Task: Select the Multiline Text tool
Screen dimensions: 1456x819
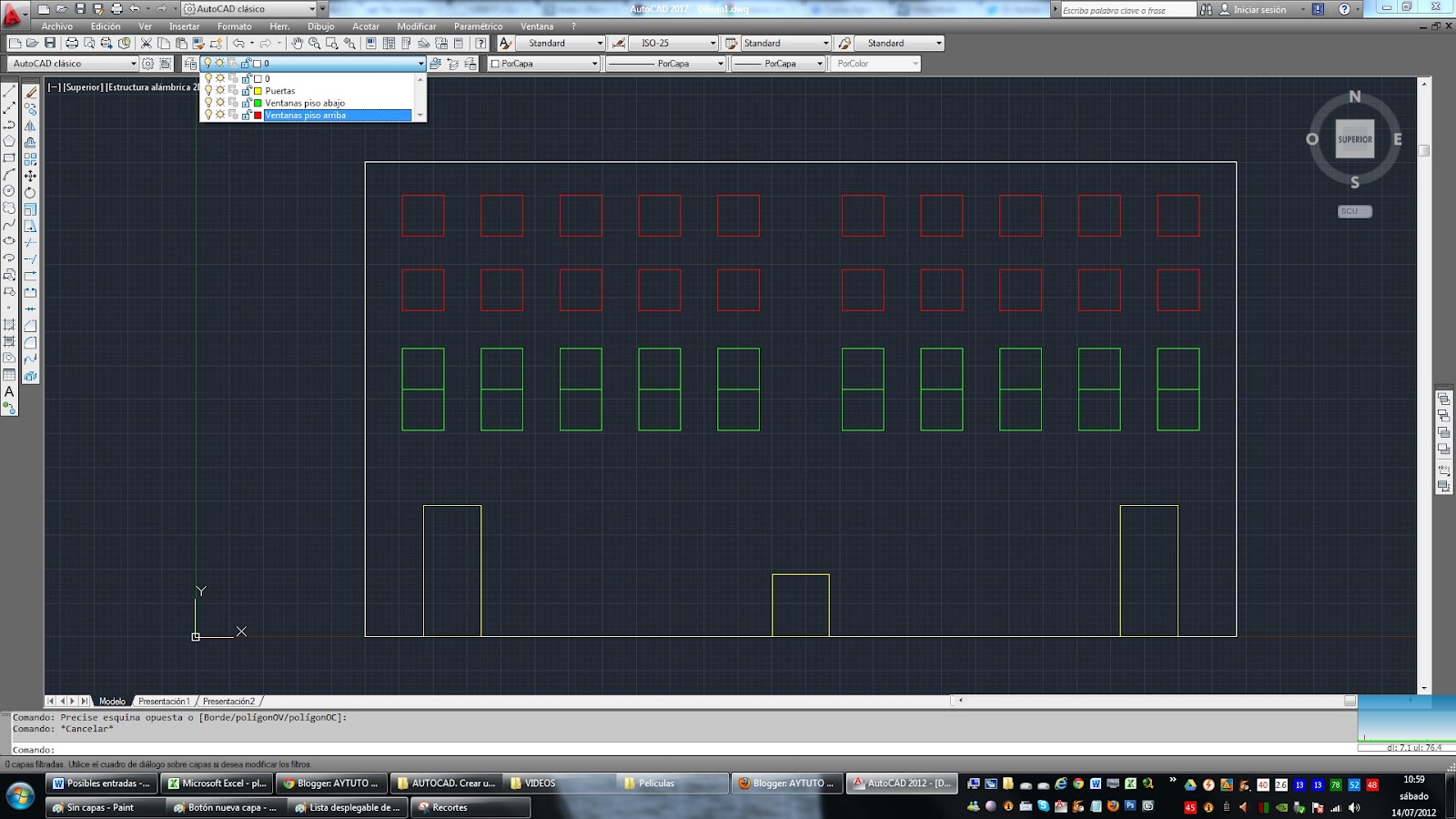Action: point(9,391)
